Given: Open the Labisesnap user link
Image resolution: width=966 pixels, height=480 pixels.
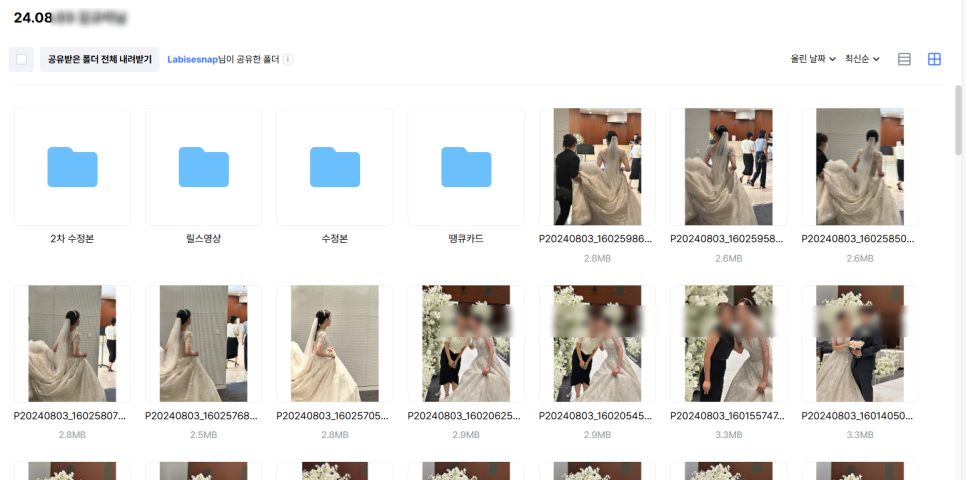Looking at the screenshot, I should pyautogui.click(x=193, y=60).
